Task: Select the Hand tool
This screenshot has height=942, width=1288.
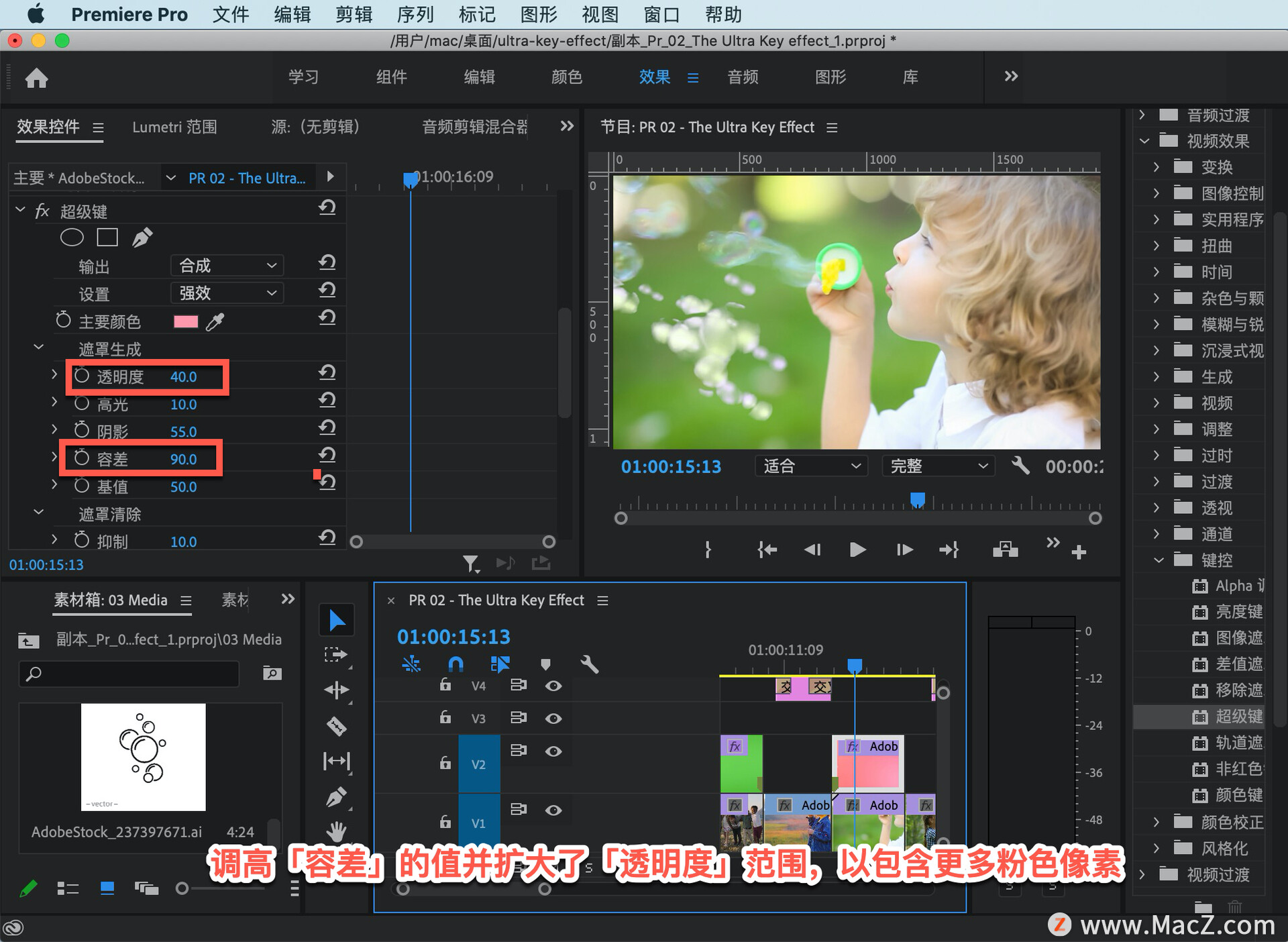Action: coord(336,832)
